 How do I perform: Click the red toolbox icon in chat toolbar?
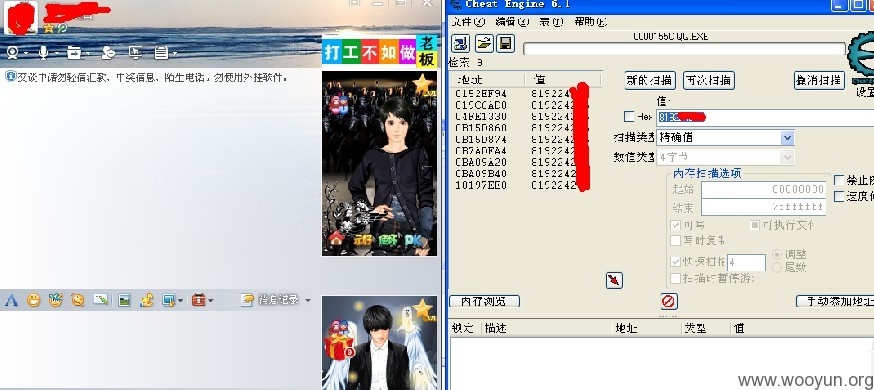point(198,300)
